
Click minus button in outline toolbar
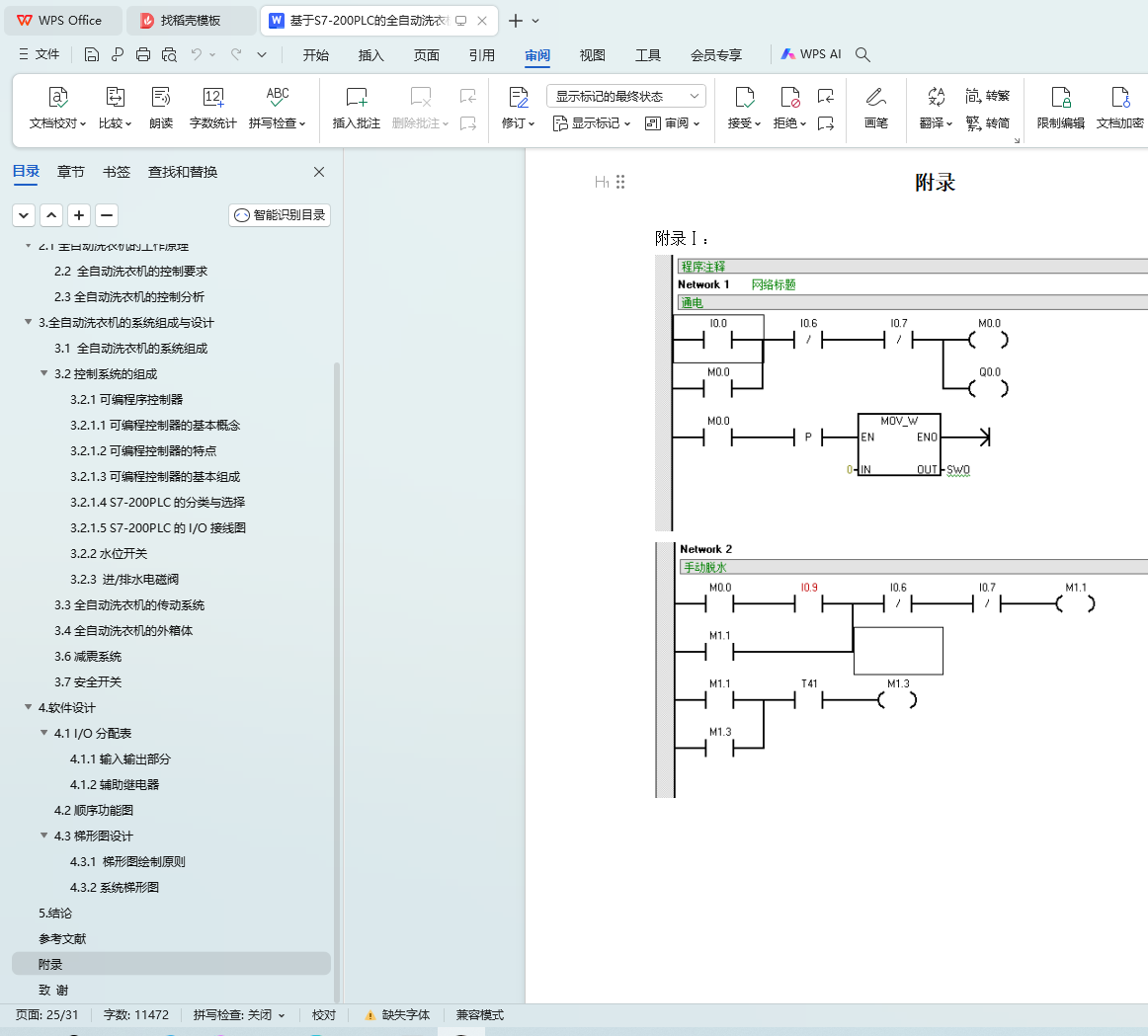107,215
